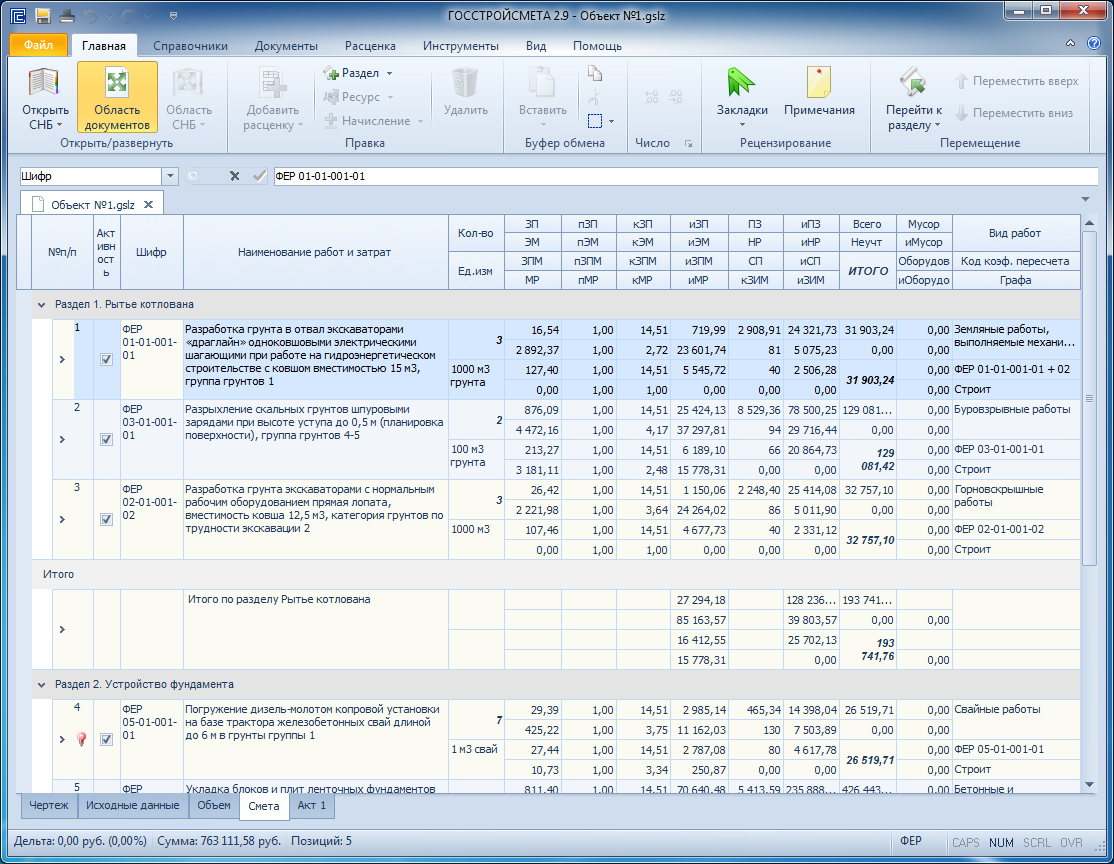1114x864 pixels.
Task: Collapse the ribbon with the arrow
Action: pyautogui.click(x=1070, y=43)
